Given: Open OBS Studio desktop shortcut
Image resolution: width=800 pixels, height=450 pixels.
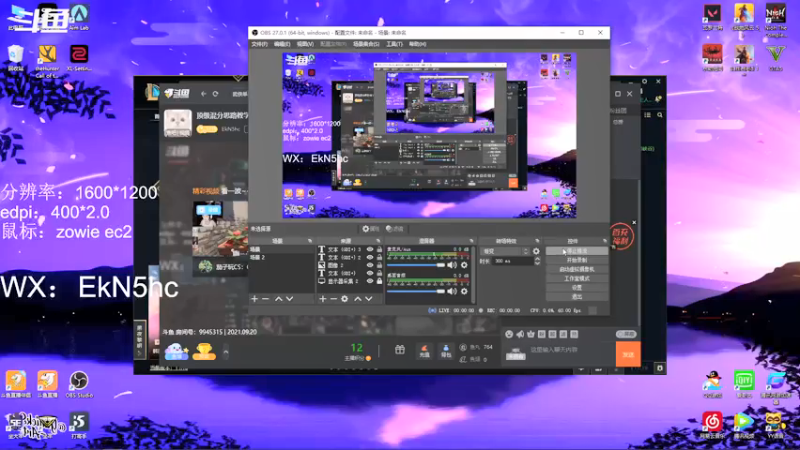Looking at the screenshot, I should pyautogui.click(x=79, y=384).
